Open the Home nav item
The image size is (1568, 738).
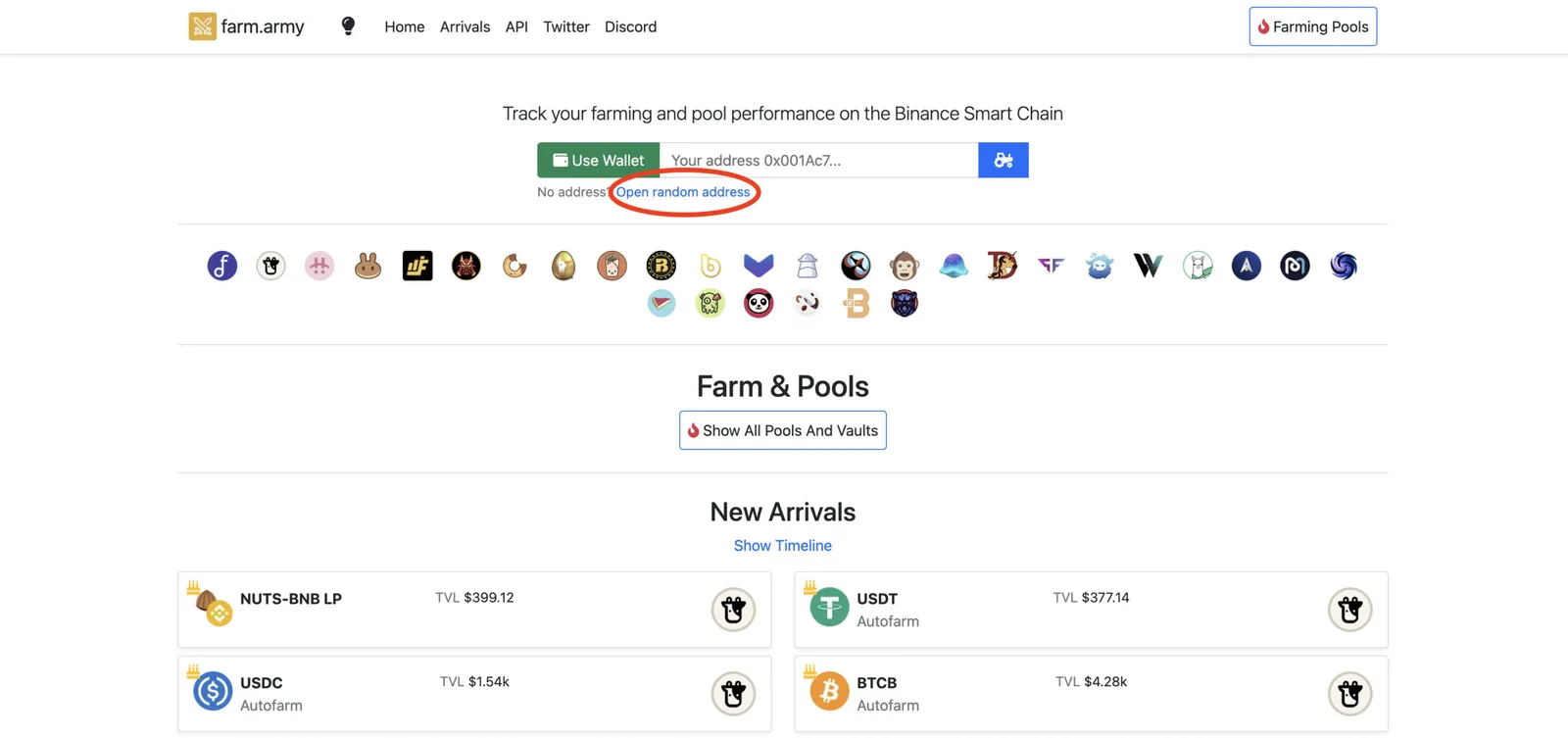404,26
